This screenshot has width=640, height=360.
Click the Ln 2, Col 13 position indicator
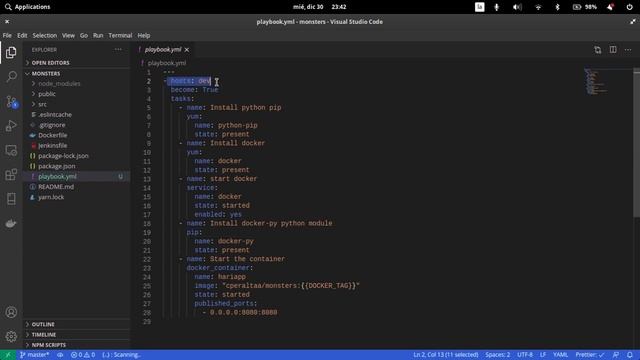pyautogui.click(x=446, y=355)
